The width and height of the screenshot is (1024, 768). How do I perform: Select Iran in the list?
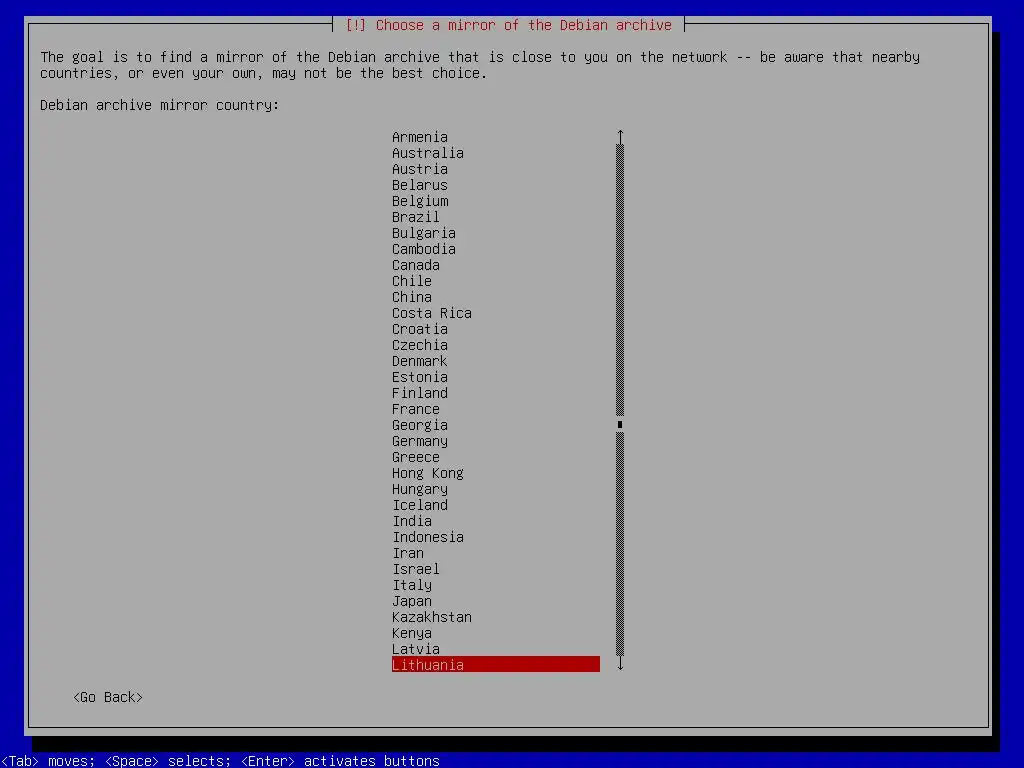(408, 553)
